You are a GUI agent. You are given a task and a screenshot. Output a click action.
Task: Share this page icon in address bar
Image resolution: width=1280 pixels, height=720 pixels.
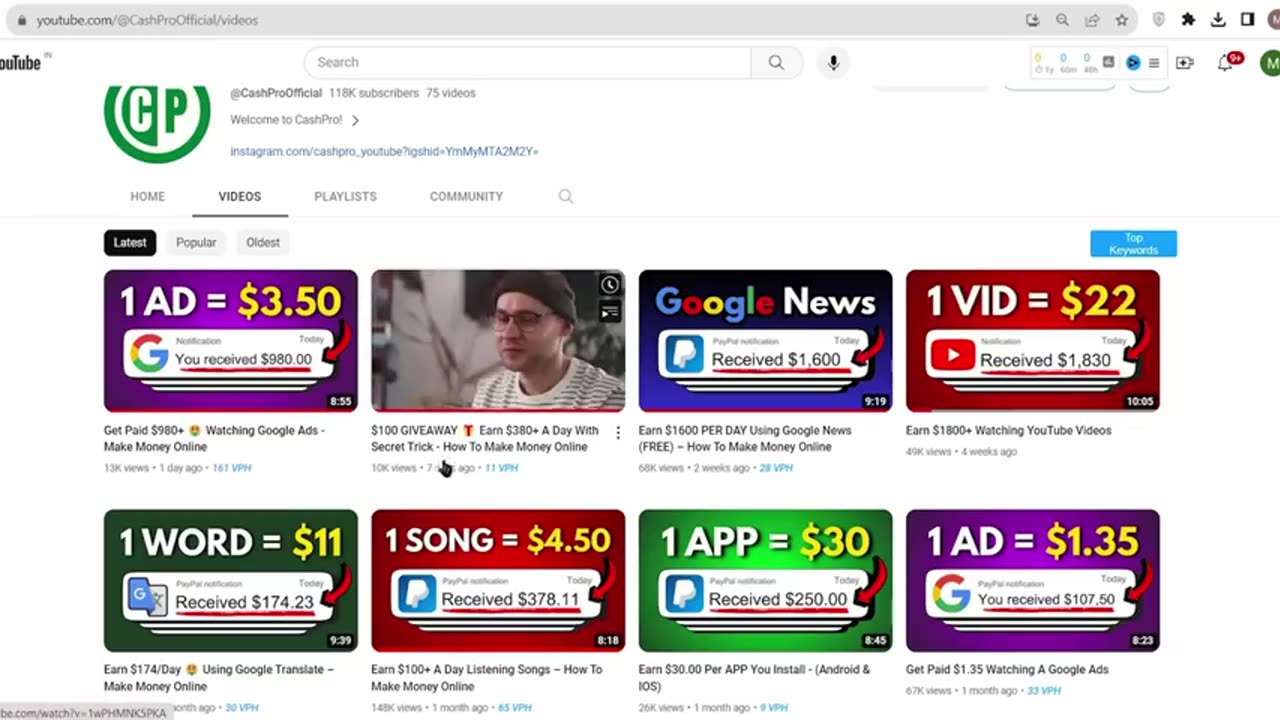click(1092, 20)
